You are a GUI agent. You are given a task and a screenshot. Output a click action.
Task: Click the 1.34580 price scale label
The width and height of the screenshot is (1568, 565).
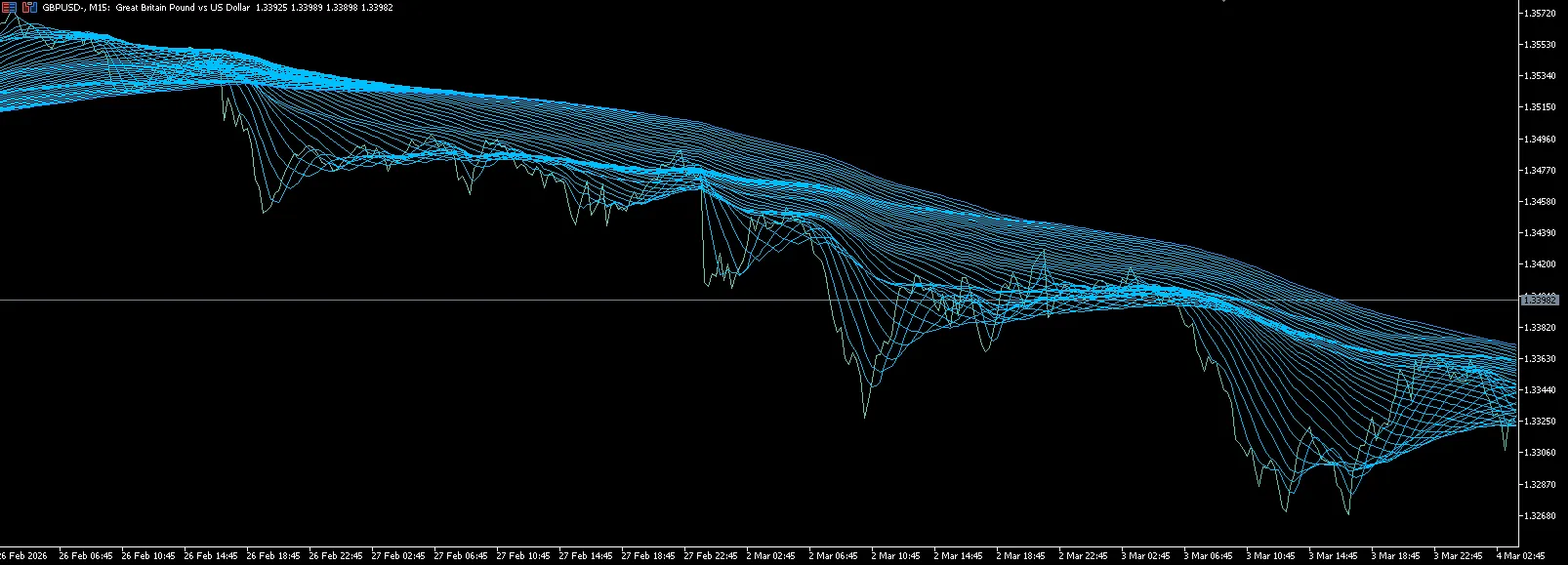click(1540, 201)
